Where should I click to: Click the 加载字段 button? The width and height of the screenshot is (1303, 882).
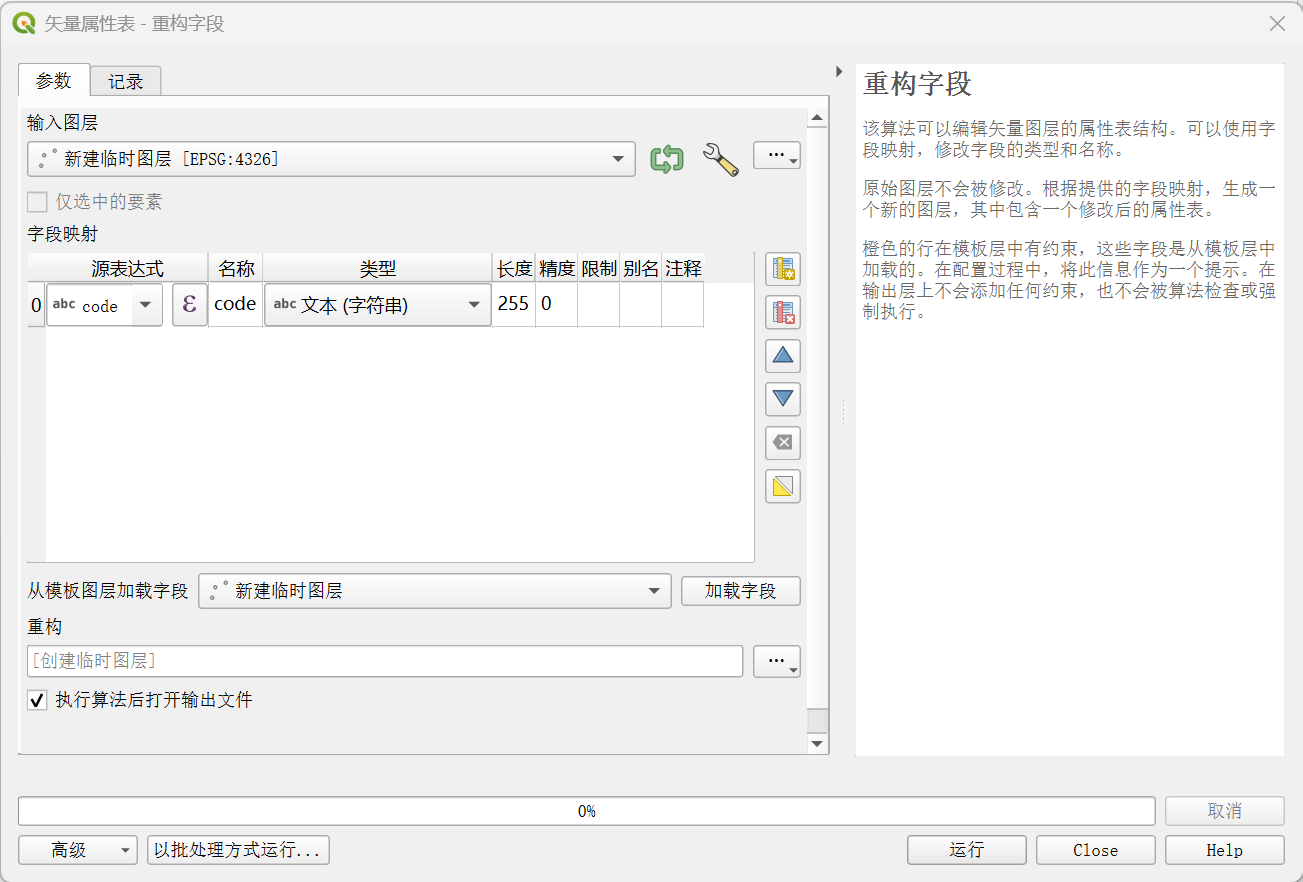[x=741, y=591]
